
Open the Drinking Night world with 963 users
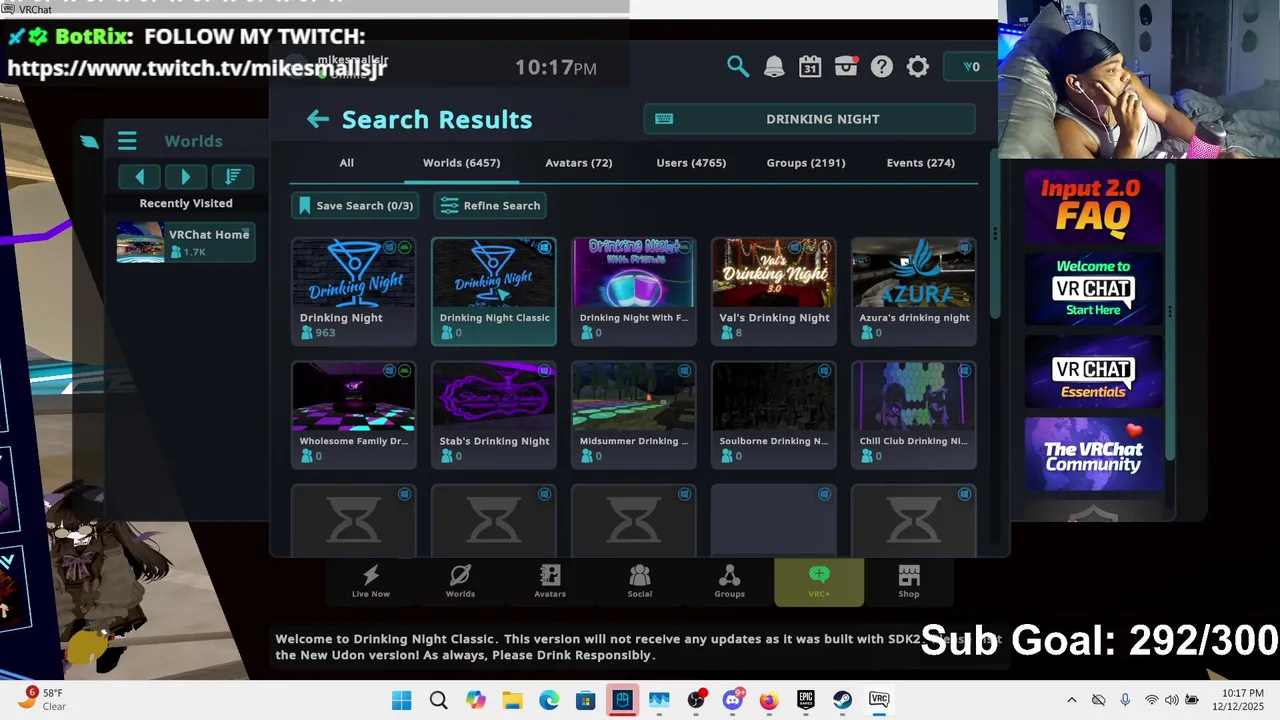(x=354, y=291)
